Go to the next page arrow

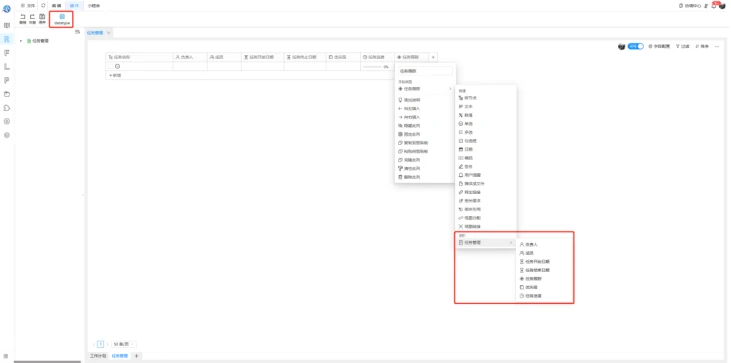tap(107, 344)
